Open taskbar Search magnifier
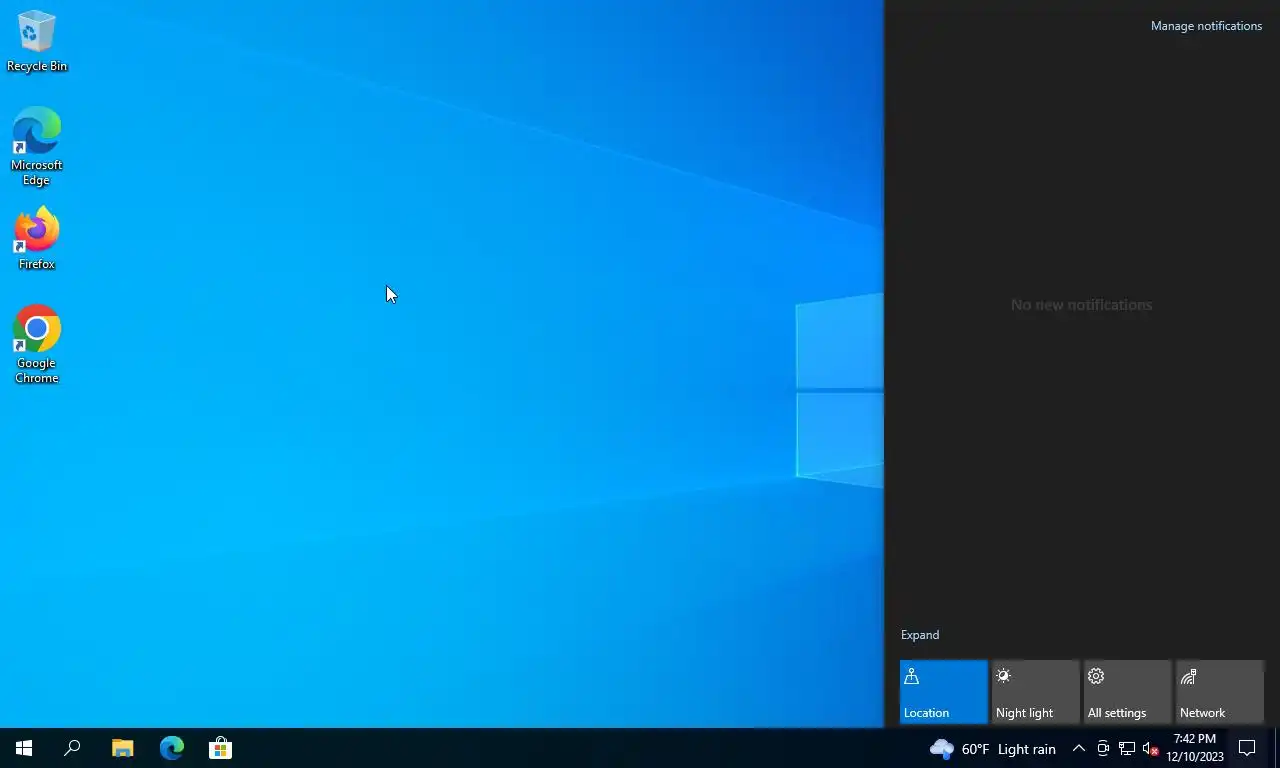 click(x=72, y=748)
